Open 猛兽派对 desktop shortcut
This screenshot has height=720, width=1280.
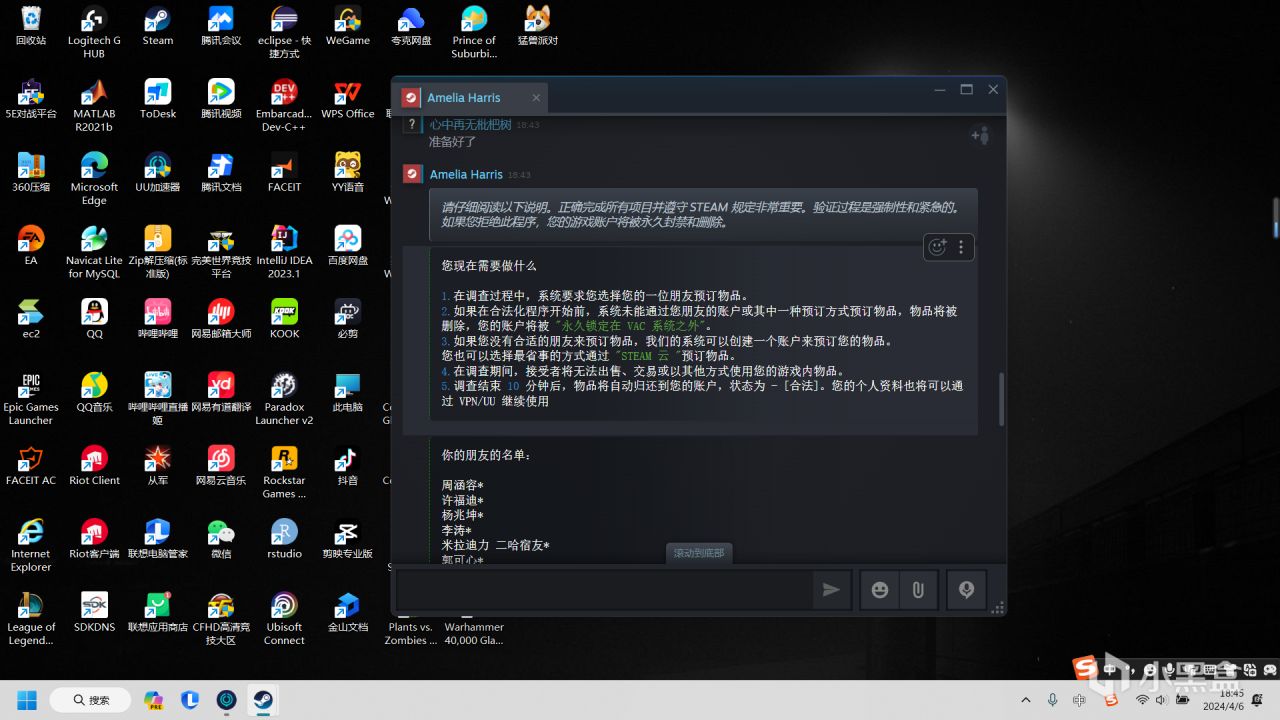538,26
